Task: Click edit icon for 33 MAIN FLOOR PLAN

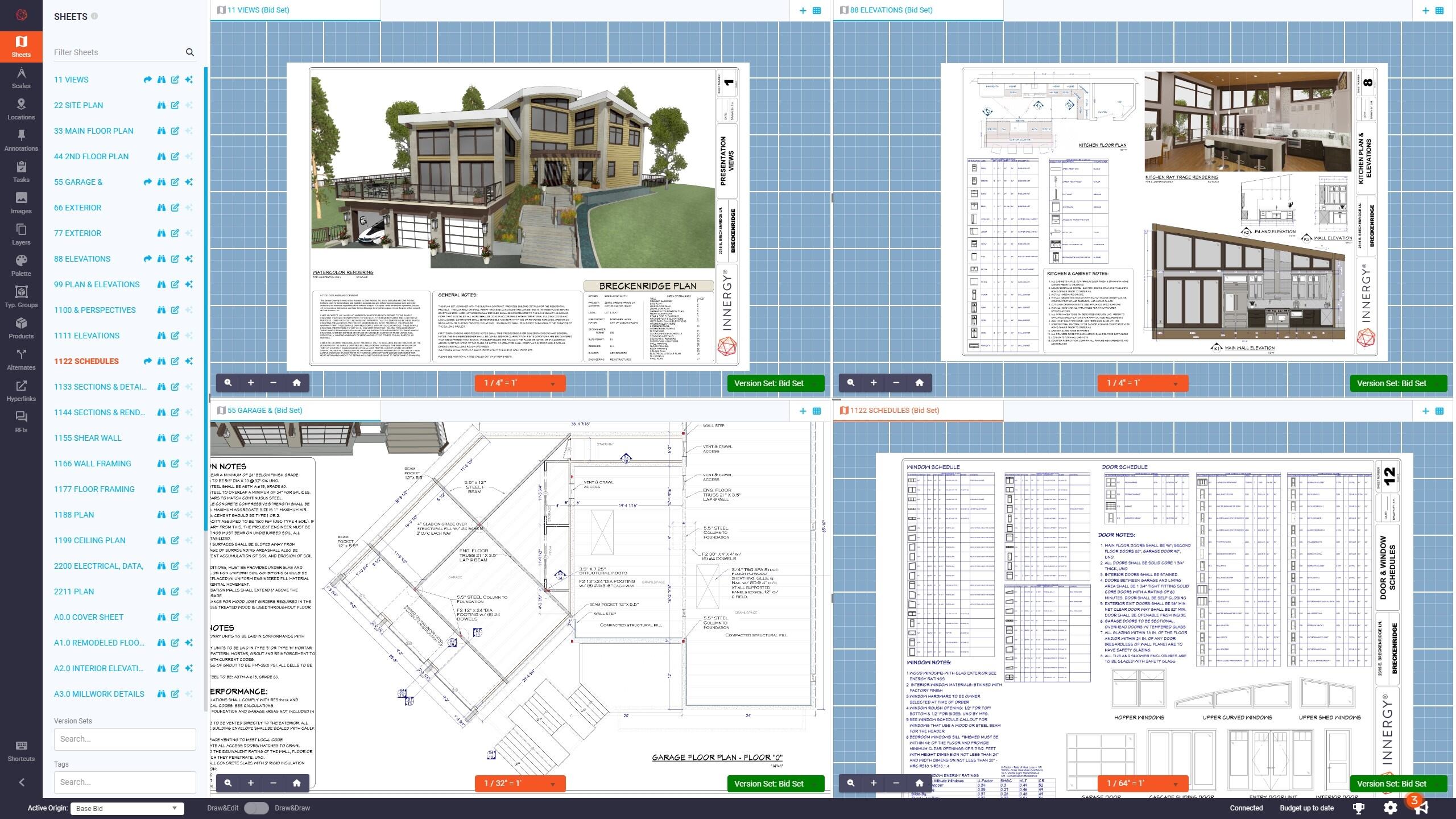Action: point(175,131)
